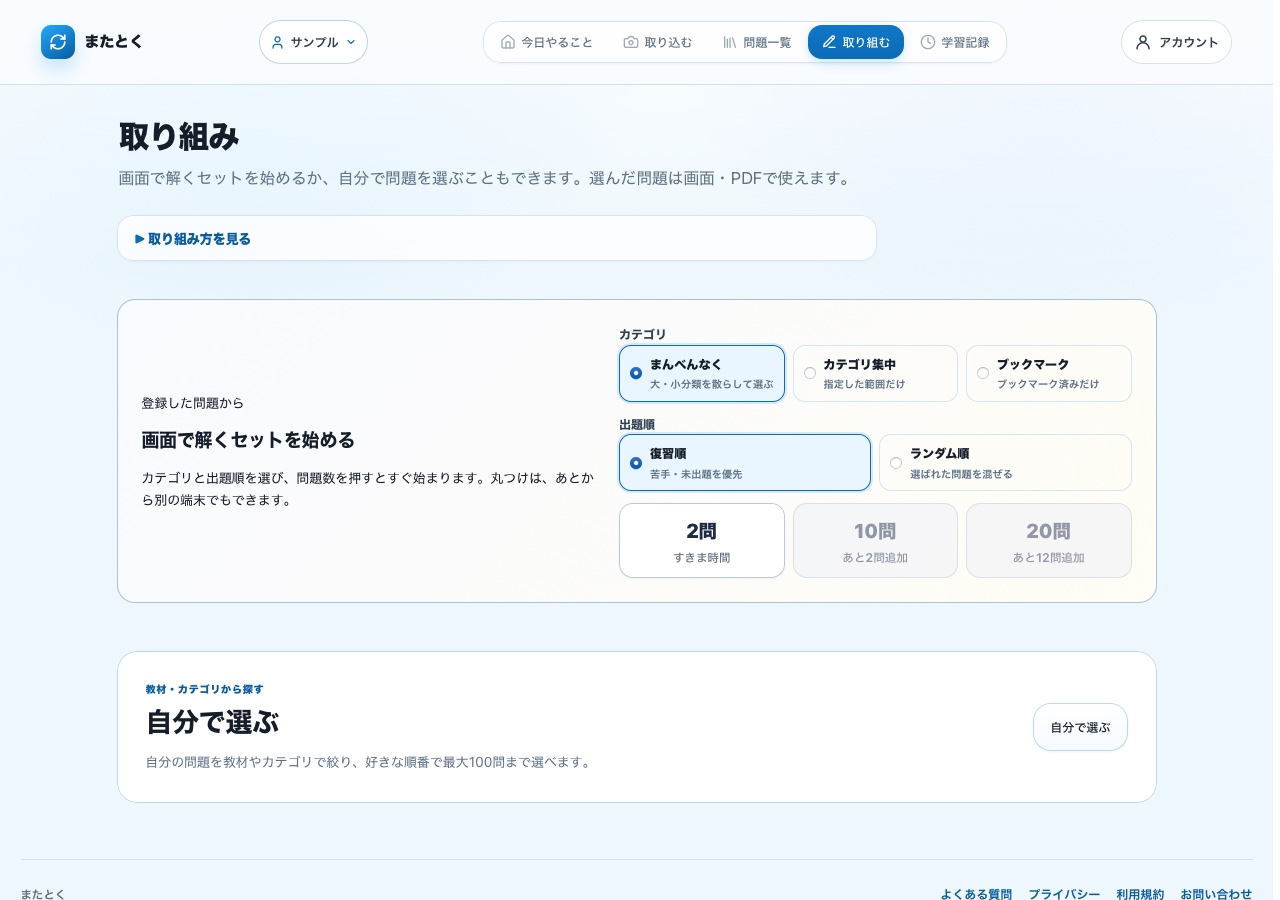
Task: Open 問題一覧 tab
Action: coord(757,42)
